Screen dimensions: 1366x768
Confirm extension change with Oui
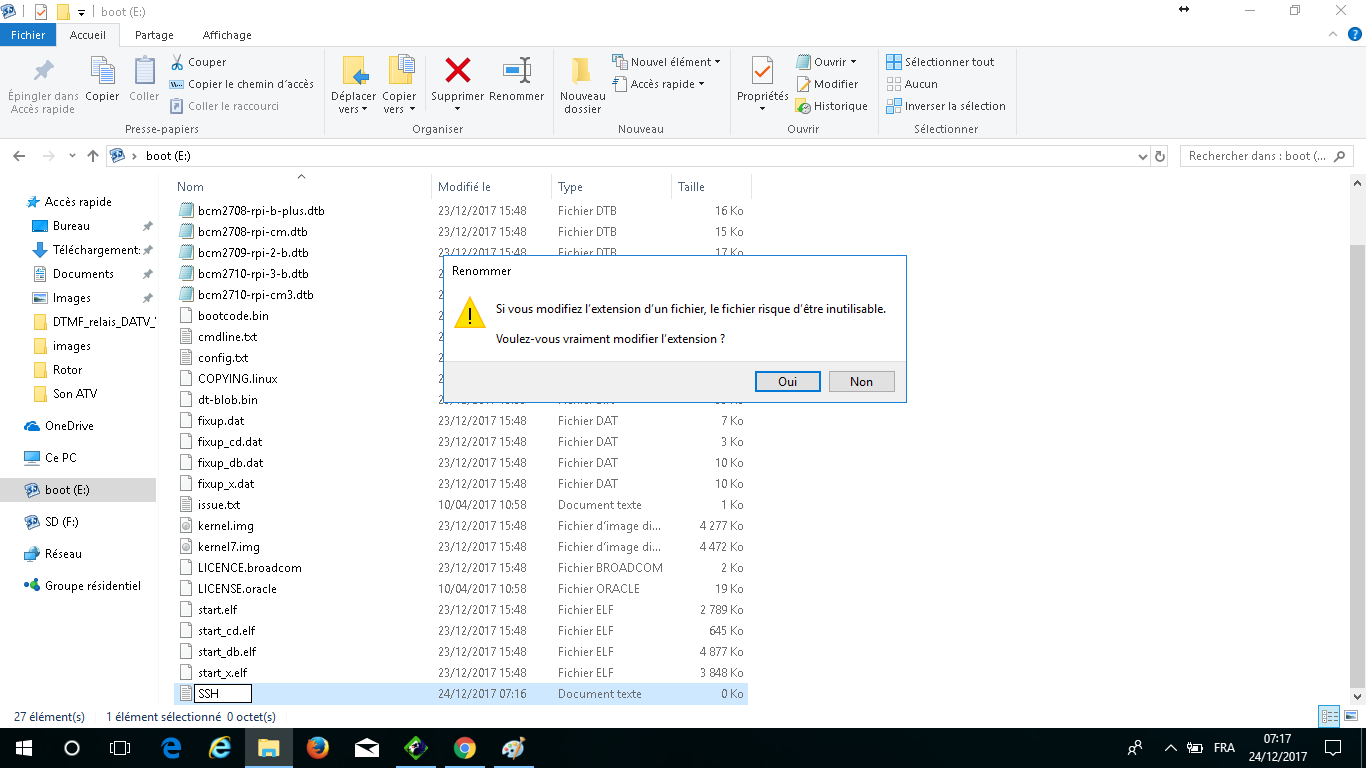787,382
